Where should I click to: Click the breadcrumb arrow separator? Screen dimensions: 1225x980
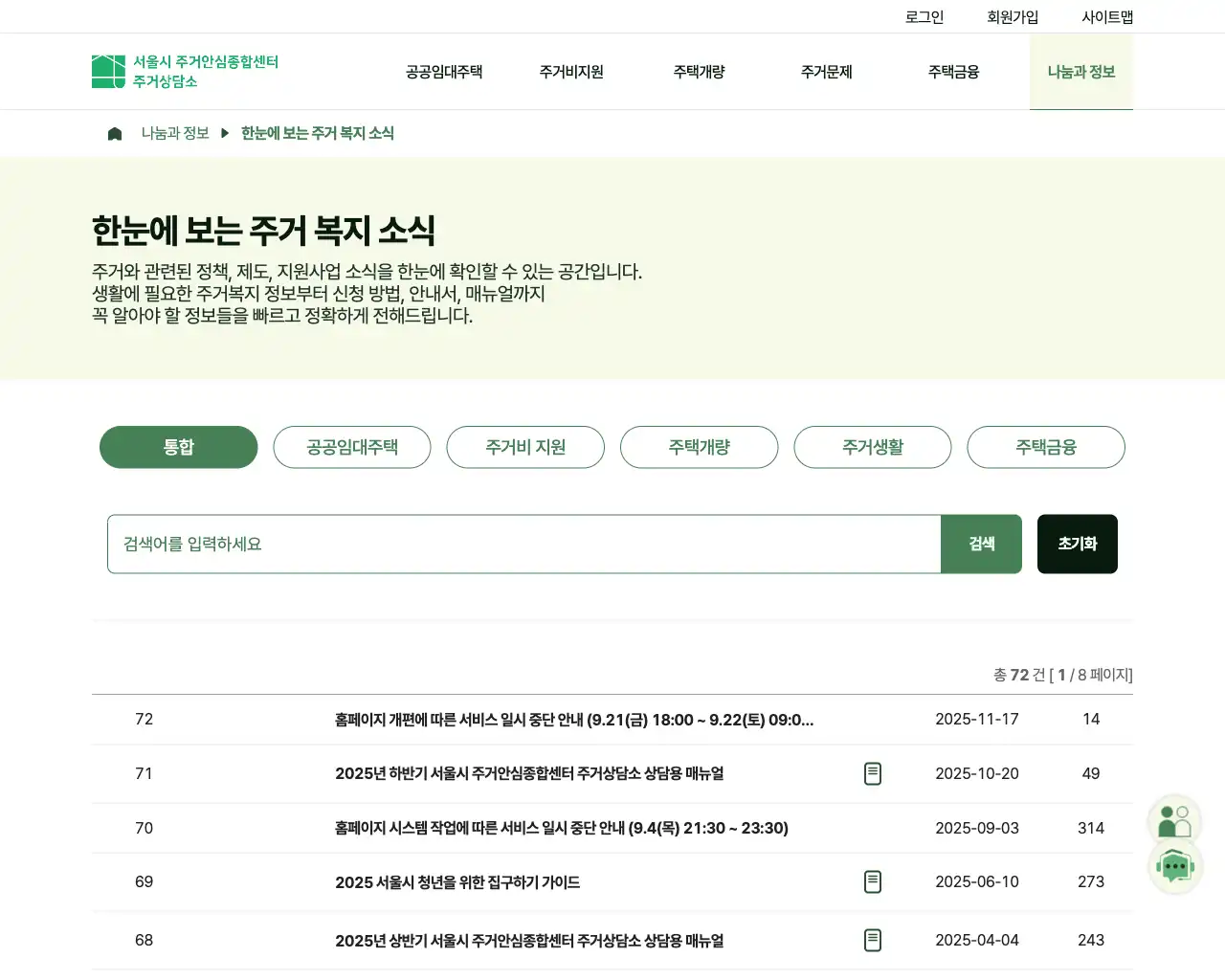(x=225, y=133)
